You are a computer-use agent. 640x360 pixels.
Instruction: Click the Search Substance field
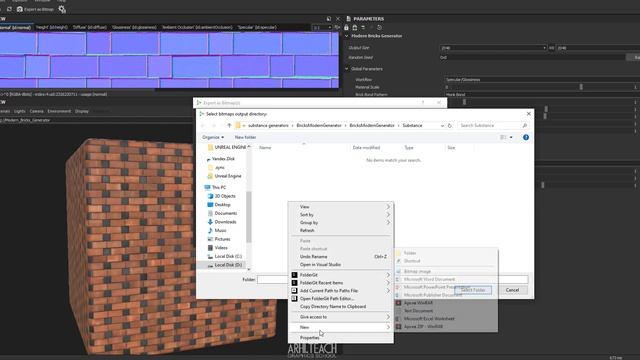[x=493, y=126]
